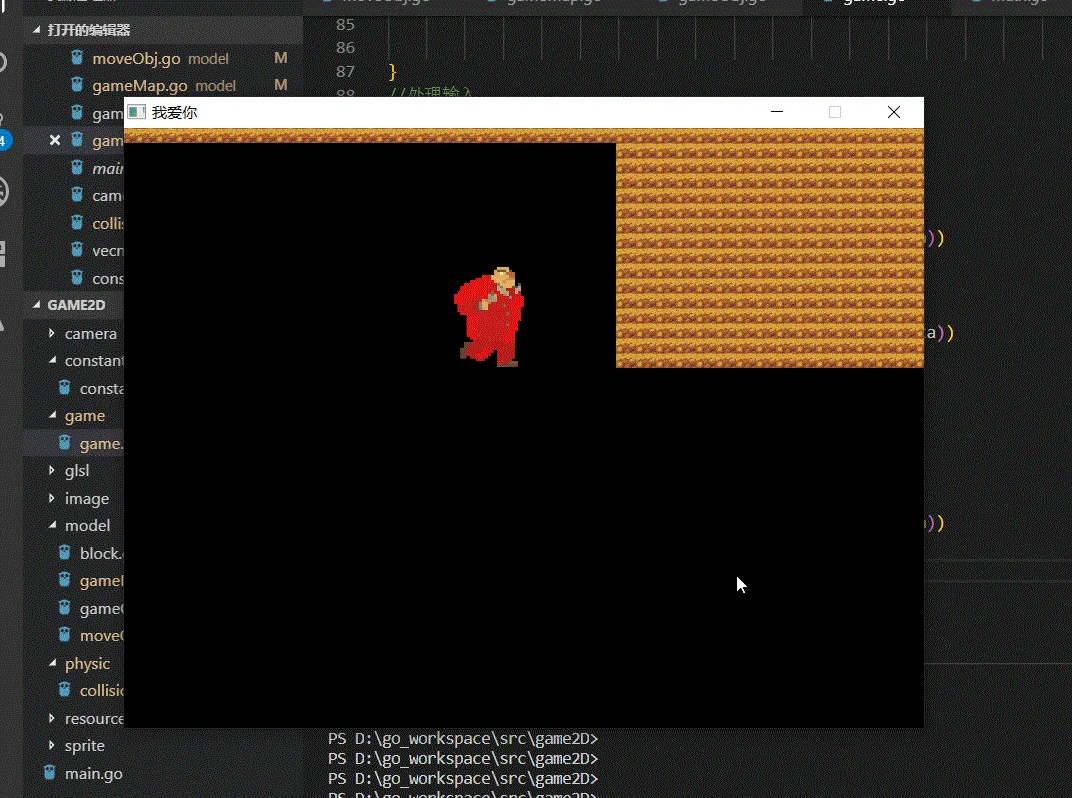The width and height of the screenshot is (1072, 798).
Task: Click the "model" path label beside moveObj.go
Action: click(x=208, y=59)
